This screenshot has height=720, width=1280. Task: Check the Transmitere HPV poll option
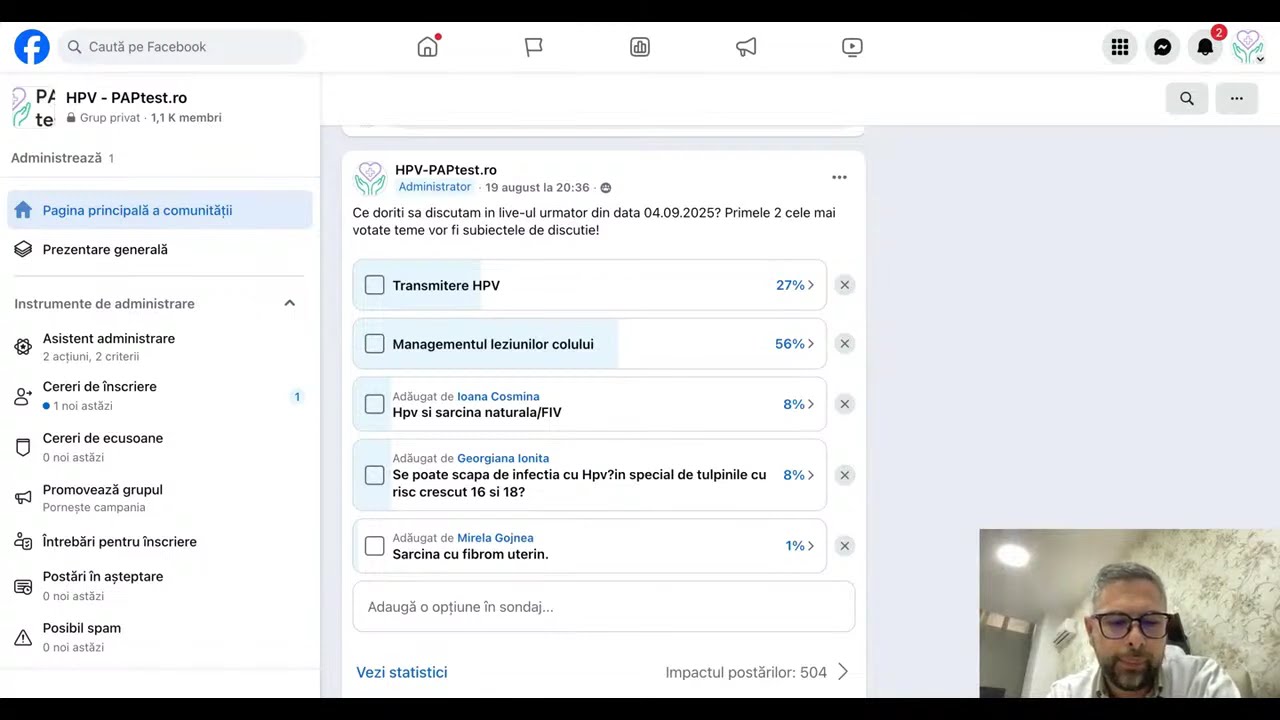point(374,285)
